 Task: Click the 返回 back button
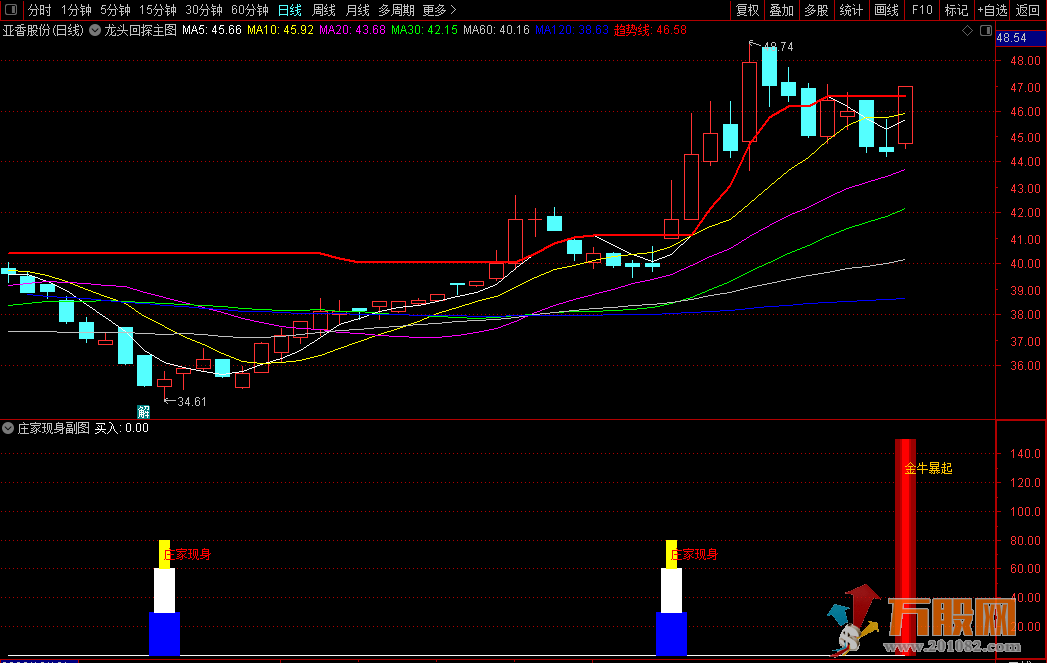(1028, 10)
